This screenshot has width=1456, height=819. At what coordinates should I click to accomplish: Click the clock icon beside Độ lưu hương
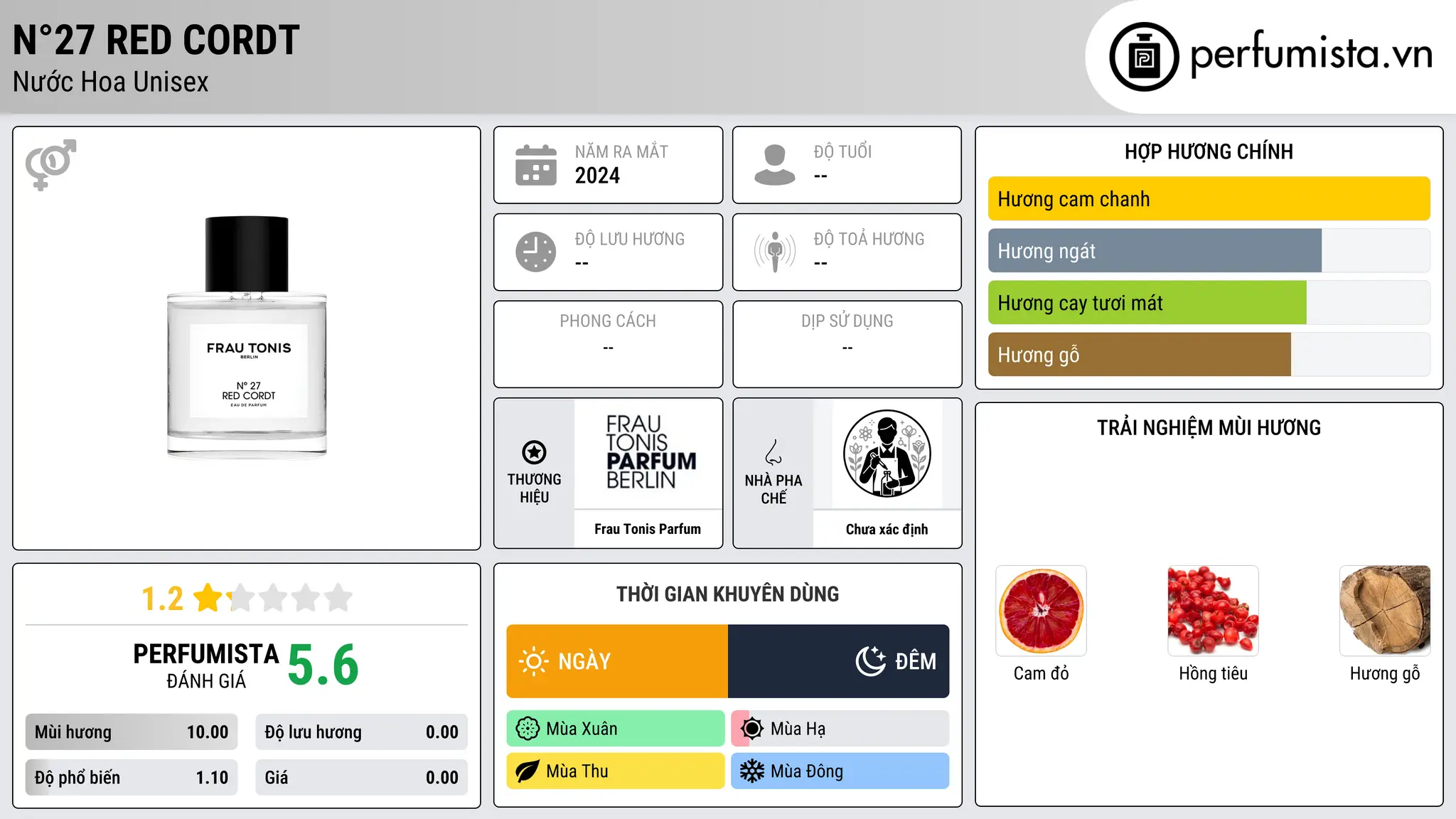click(536, 252)
